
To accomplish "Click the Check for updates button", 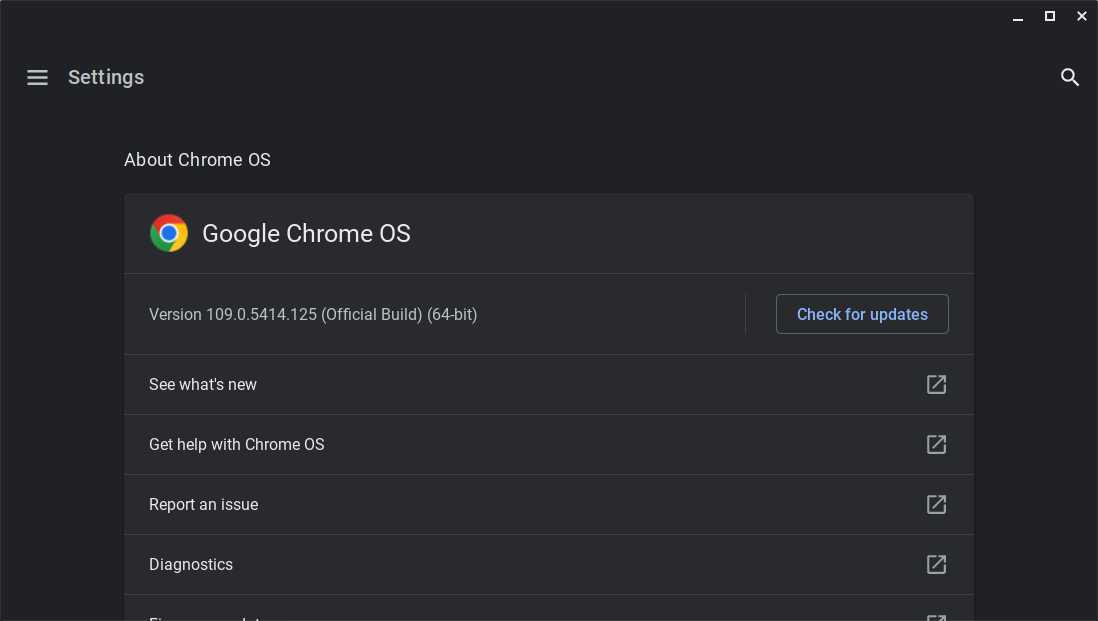I will [862, 314].
